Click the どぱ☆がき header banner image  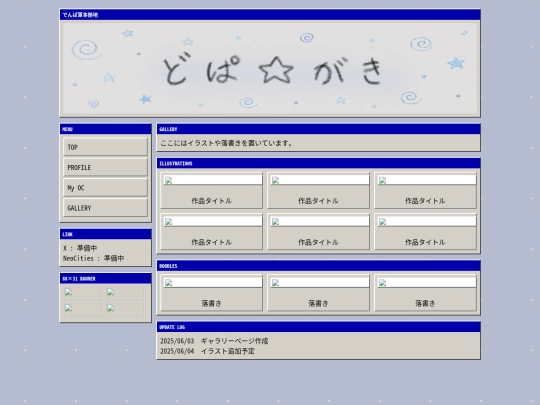coord(270,69)
